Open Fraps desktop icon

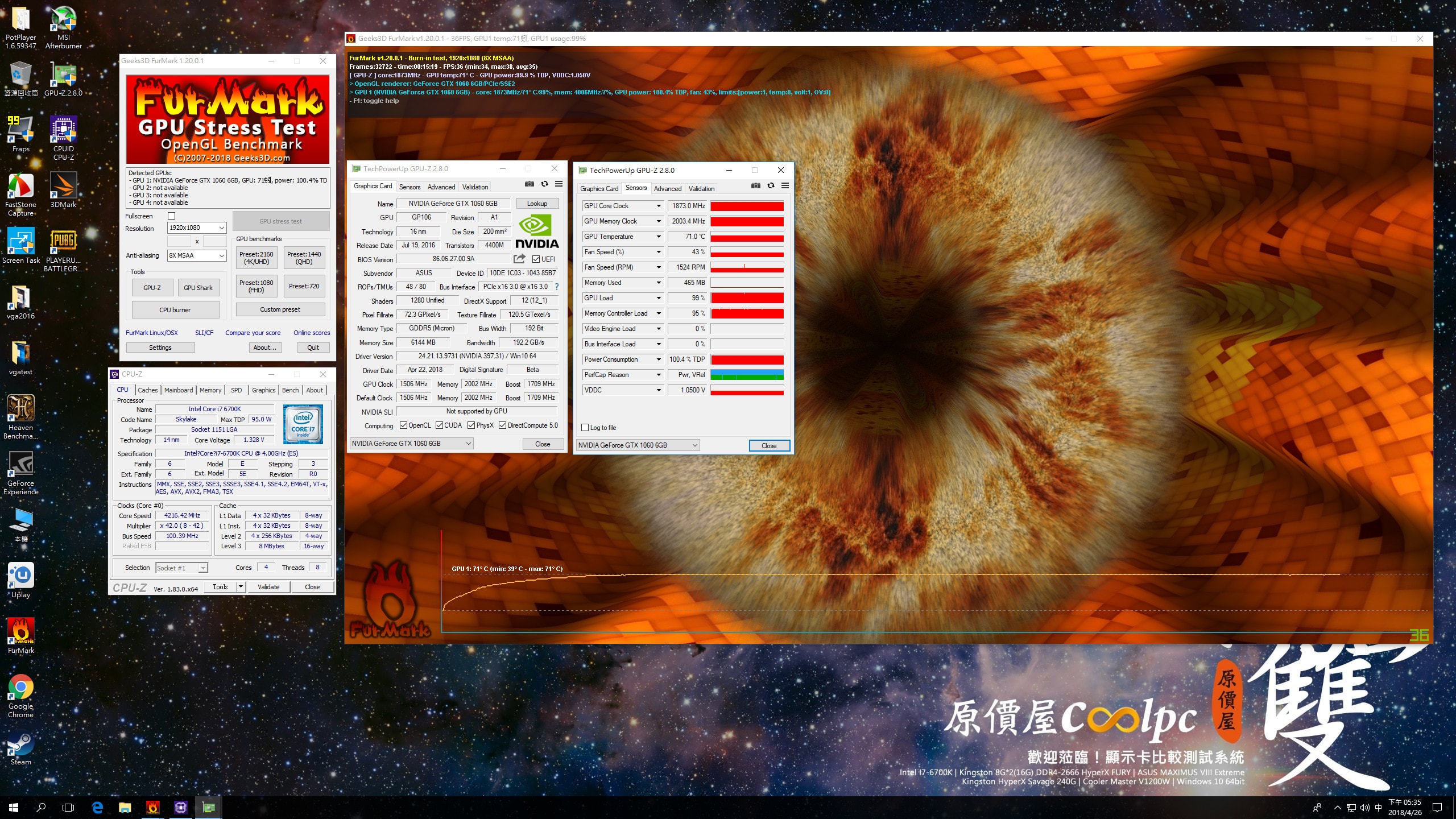coord(21,135)
